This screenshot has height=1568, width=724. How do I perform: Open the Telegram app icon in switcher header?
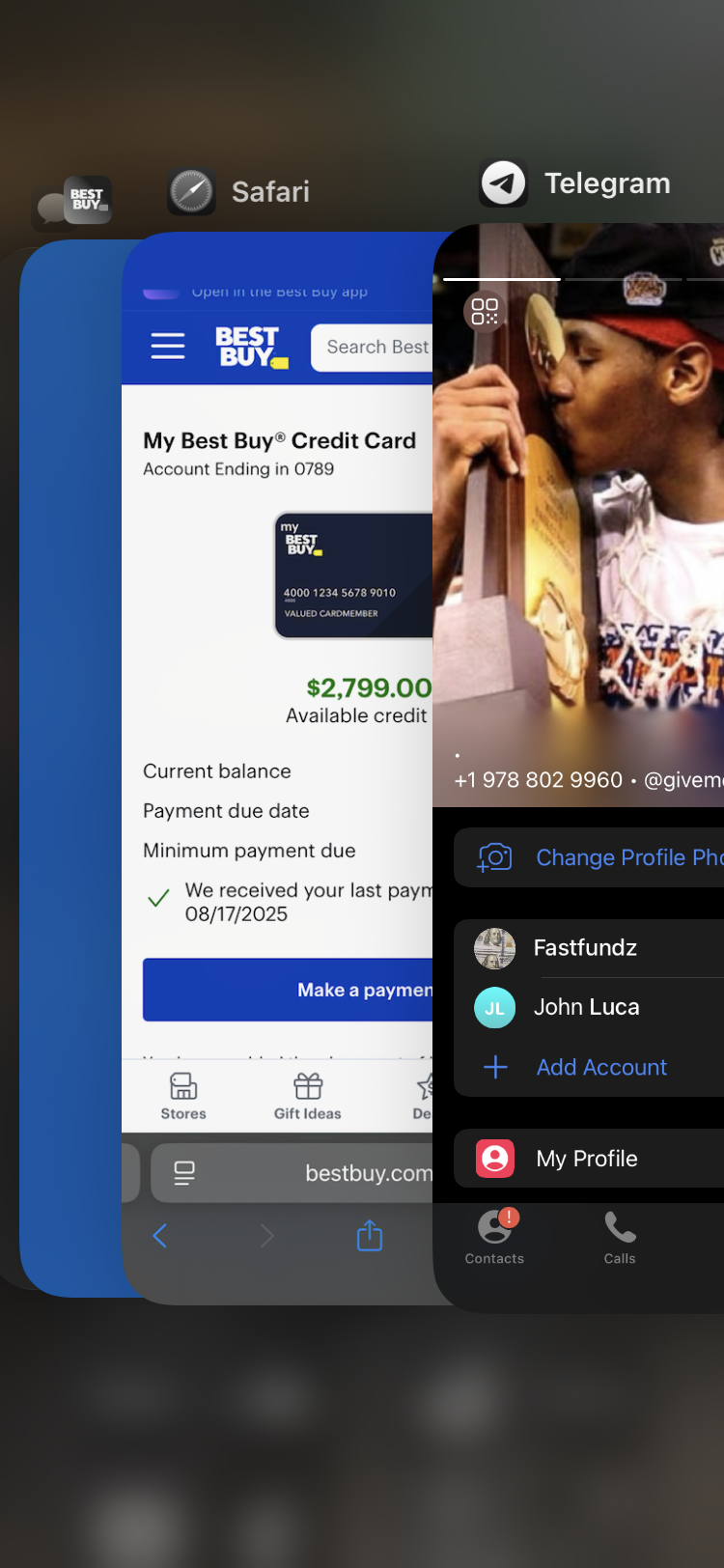(504, 182)
